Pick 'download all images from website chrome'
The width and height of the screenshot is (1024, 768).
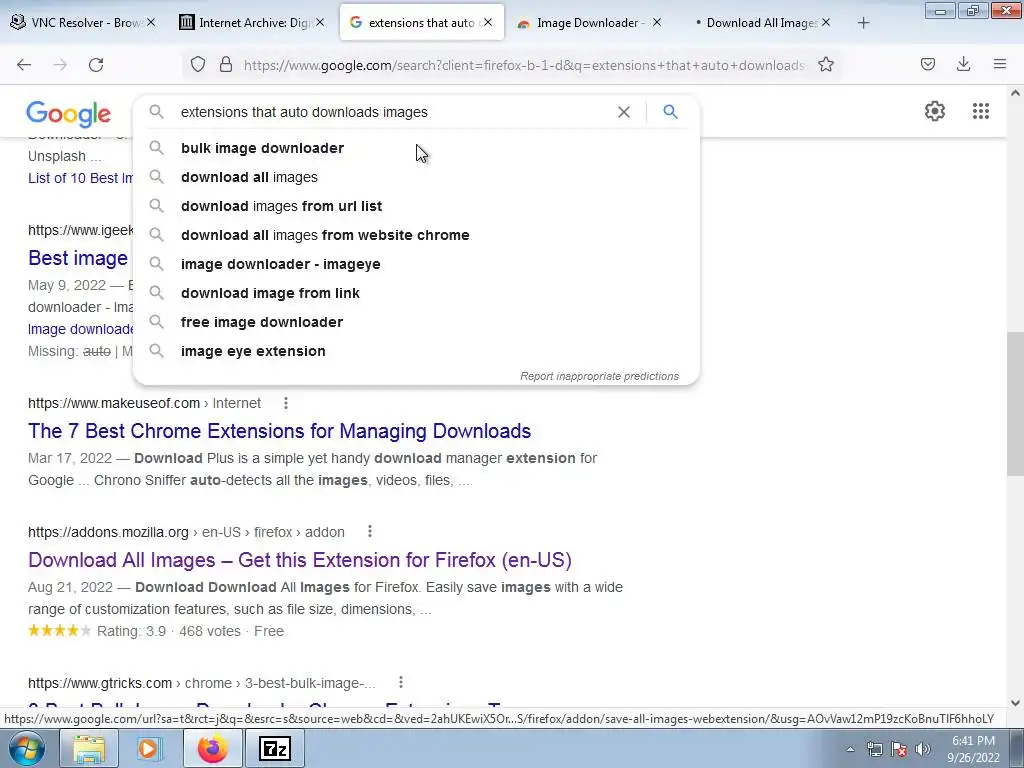tap(416, 235)
